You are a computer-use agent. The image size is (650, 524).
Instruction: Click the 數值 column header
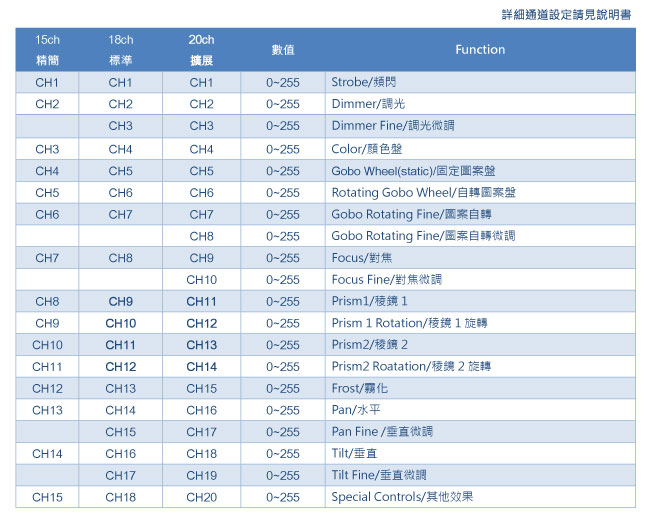pyautogui.click(x=283, y=50)
